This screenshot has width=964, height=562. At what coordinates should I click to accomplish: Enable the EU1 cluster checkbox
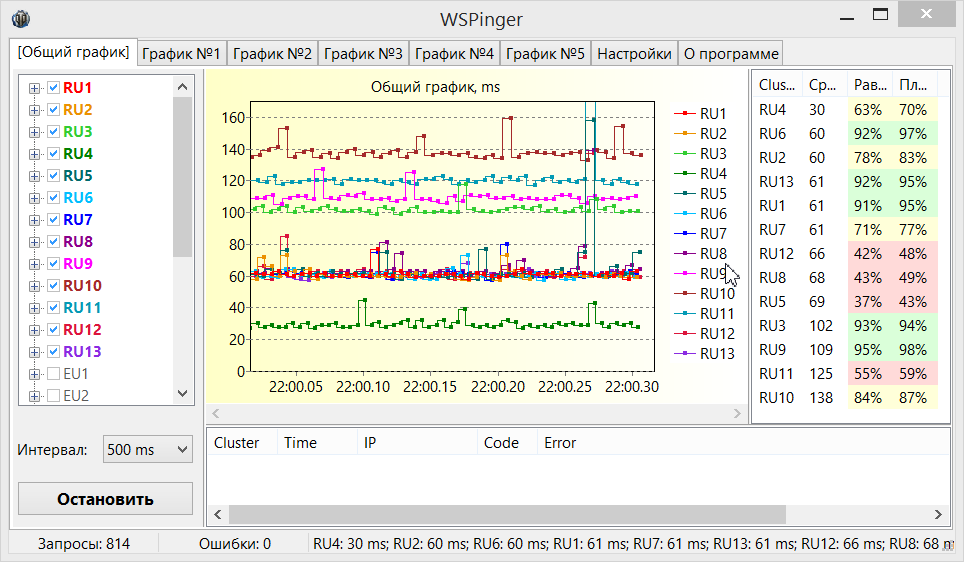click(x=54, y=374)
